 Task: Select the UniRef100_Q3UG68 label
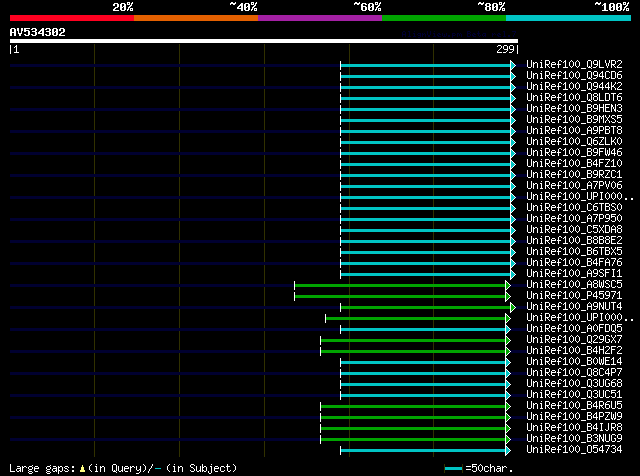tap(574, 384)
